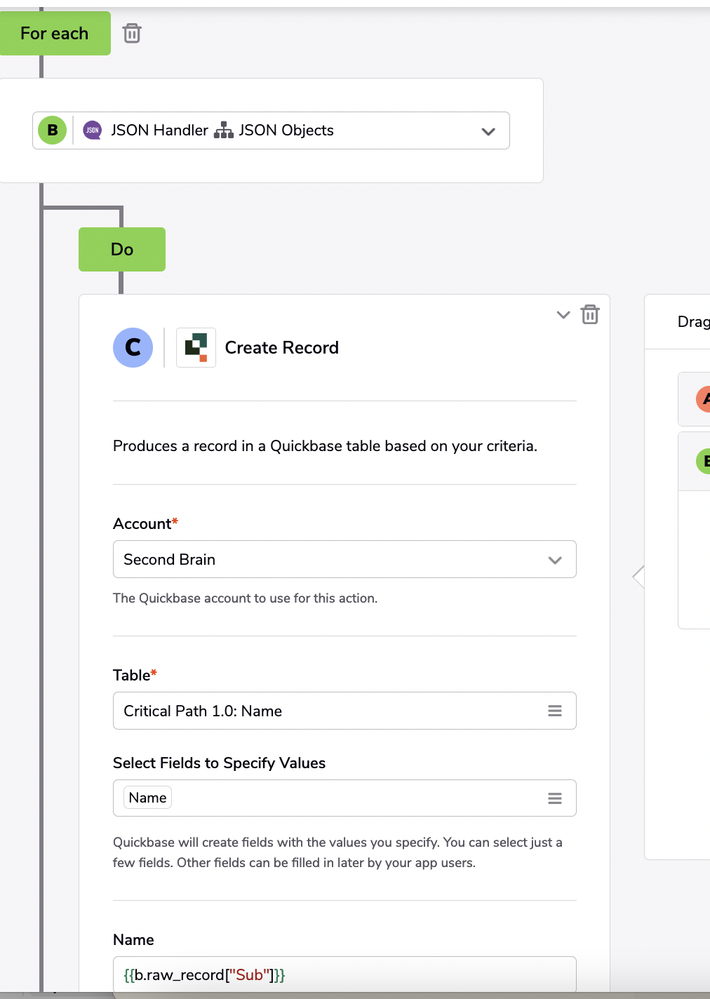The width and height of the screenshot is (710, 999).
Task: Click the Quickbase logo icon beside Create Record
Action: [x=196, y=347]
